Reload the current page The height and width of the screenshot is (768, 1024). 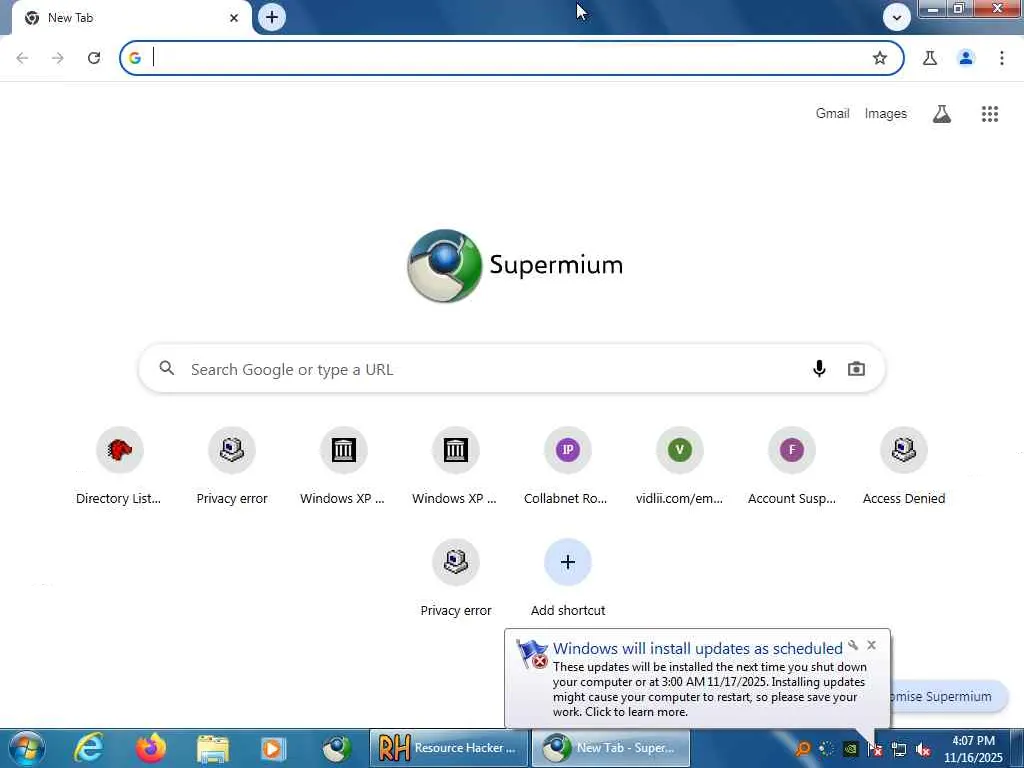pyautogui.click(x=94, y=58)
